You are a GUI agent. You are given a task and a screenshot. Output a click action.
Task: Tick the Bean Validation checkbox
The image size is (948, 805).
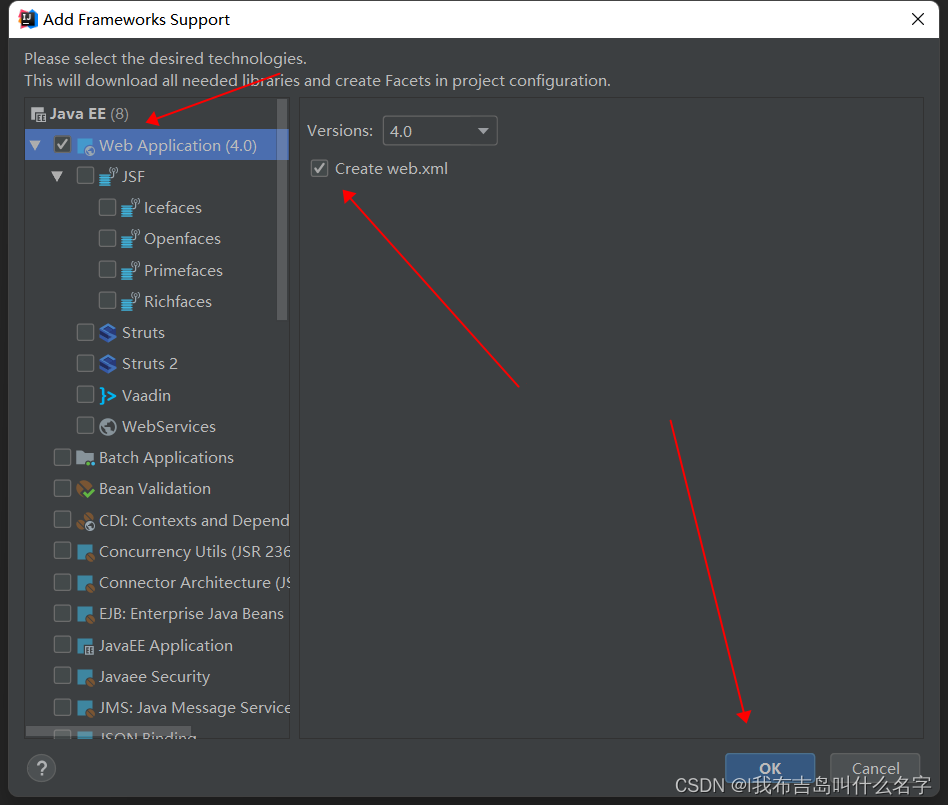coord(62,487)
